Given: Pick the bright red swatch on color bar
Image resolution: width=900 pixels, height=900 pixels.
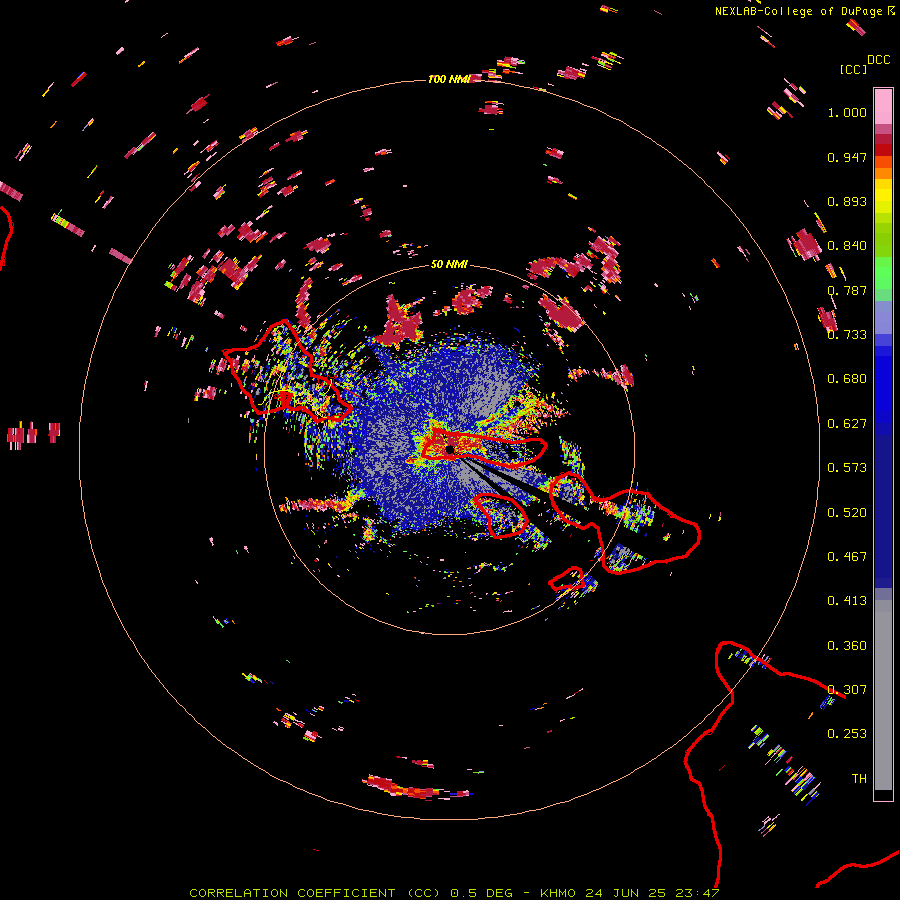Looking at the screenshot, I should [x=883, y=150].
